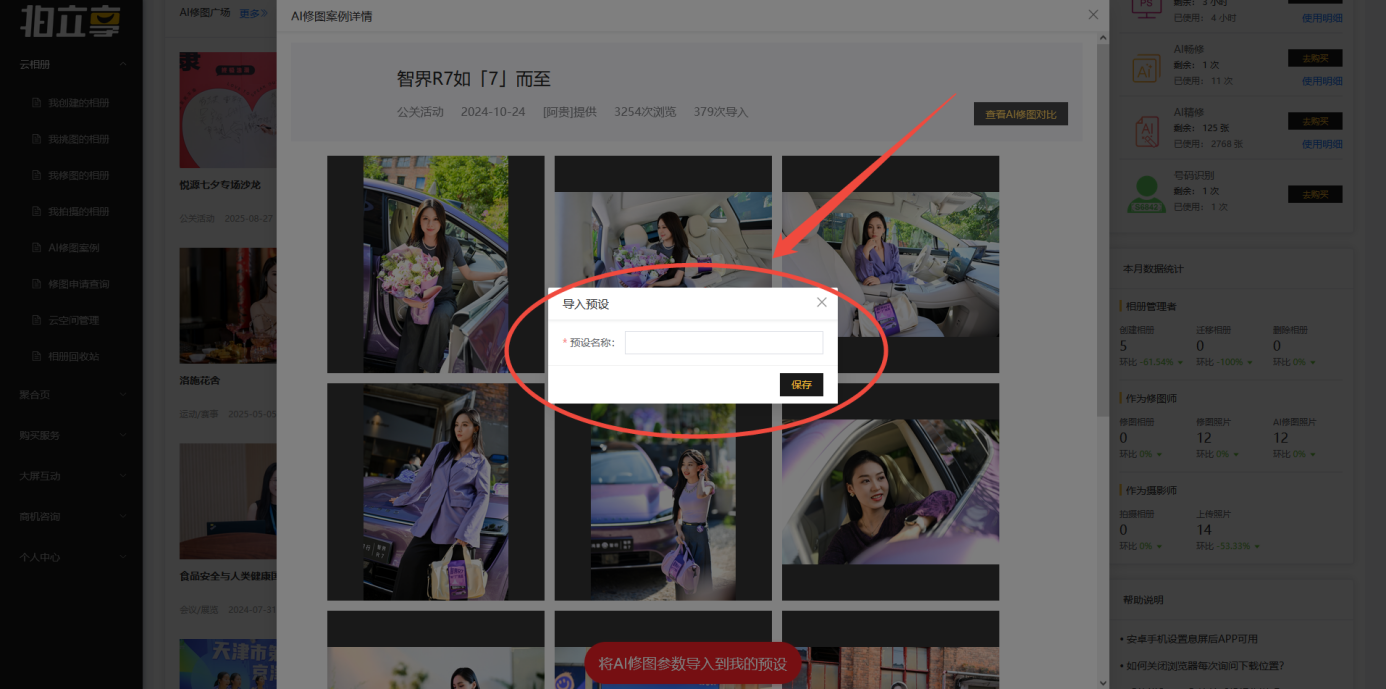
Task: Expand the 个人中心 sidebar menu
Action: tap(123, 557)
